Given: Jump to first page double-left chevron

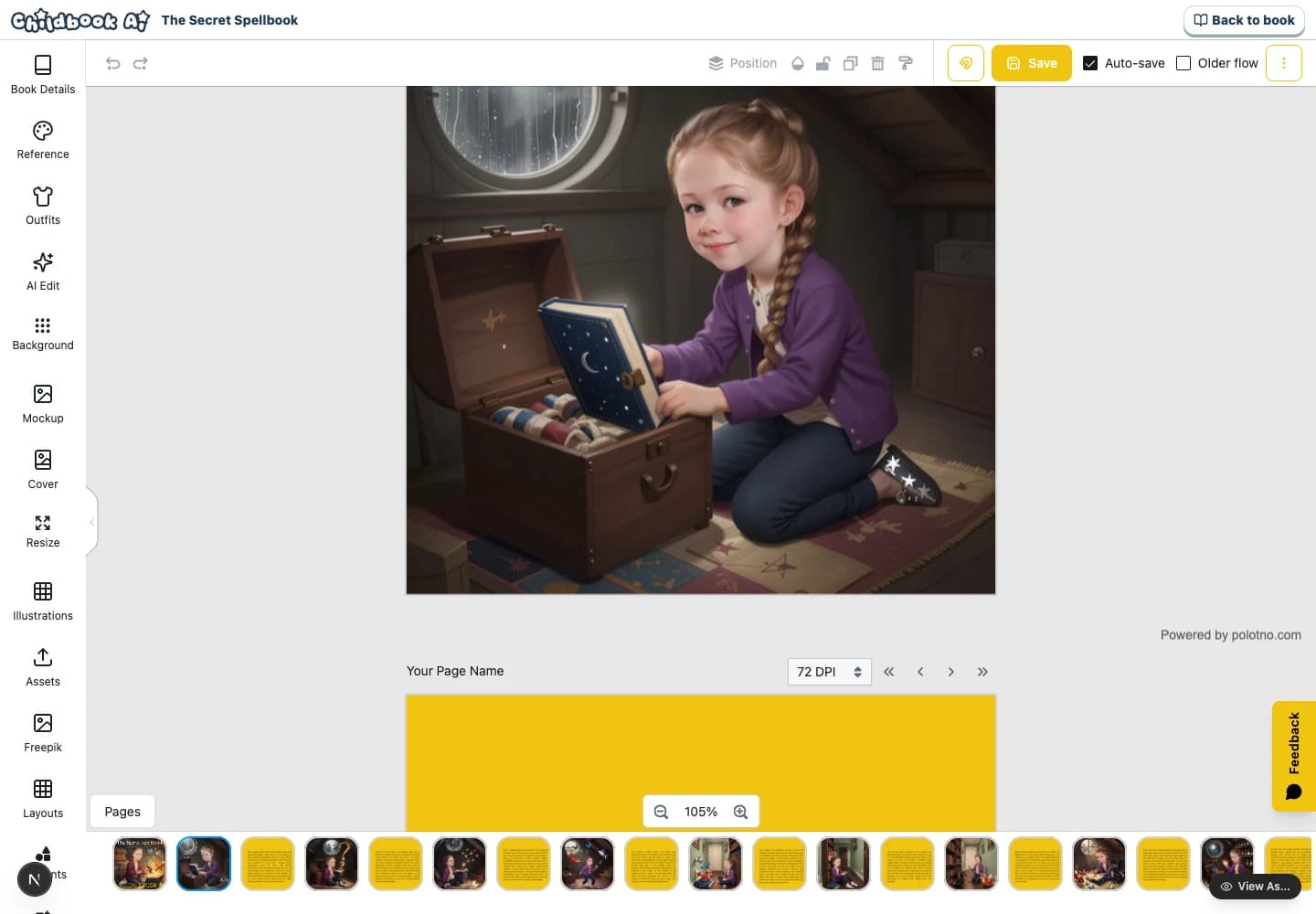Looking at the screenshot, I should (889, 672).
